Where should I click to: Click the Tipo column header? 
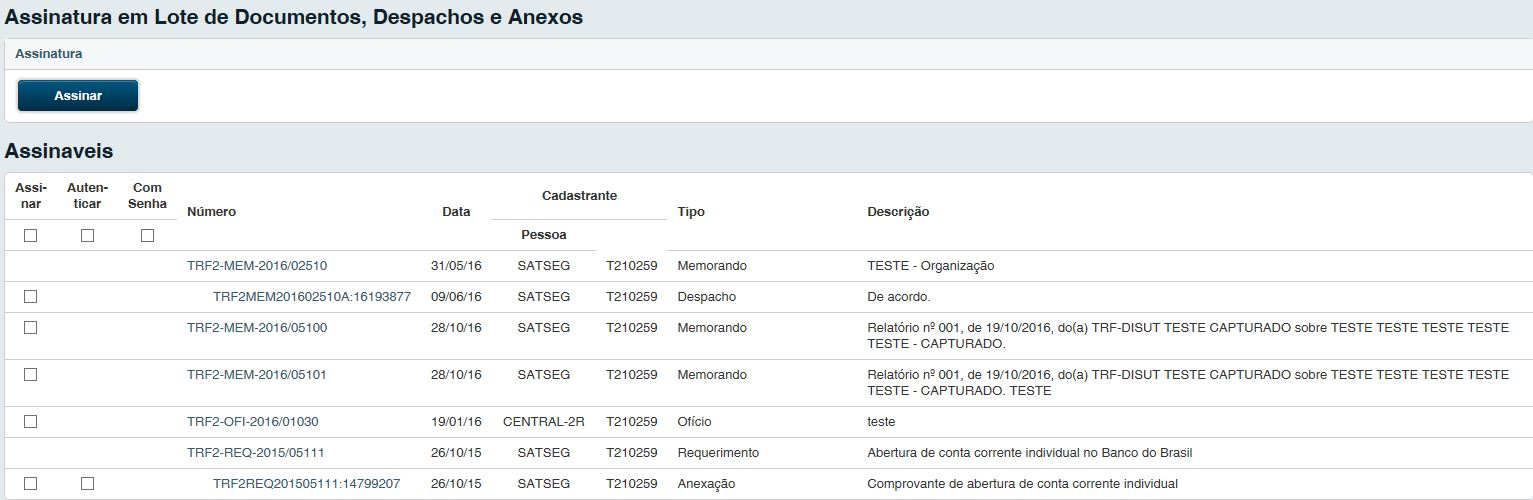tap(691, 212)
